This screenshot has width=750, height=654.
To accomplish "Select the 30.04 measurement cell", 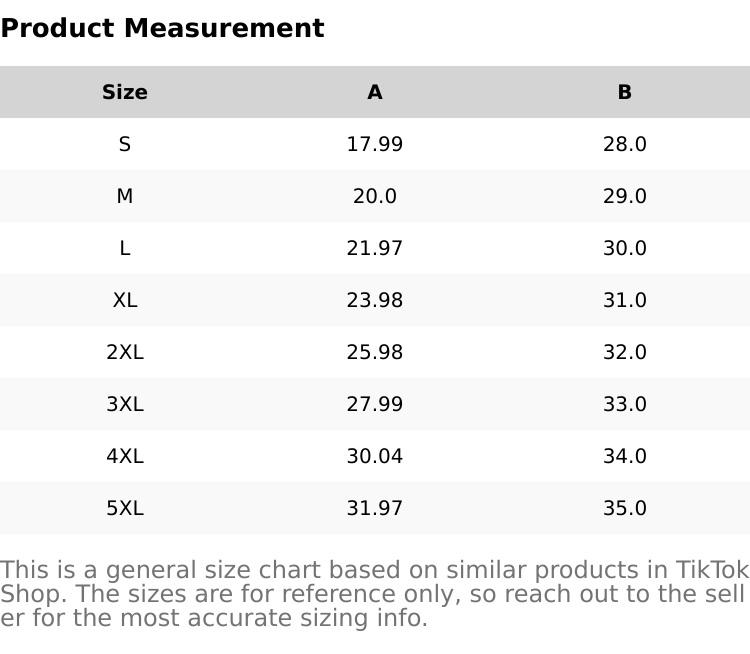I will coord(375,456).
